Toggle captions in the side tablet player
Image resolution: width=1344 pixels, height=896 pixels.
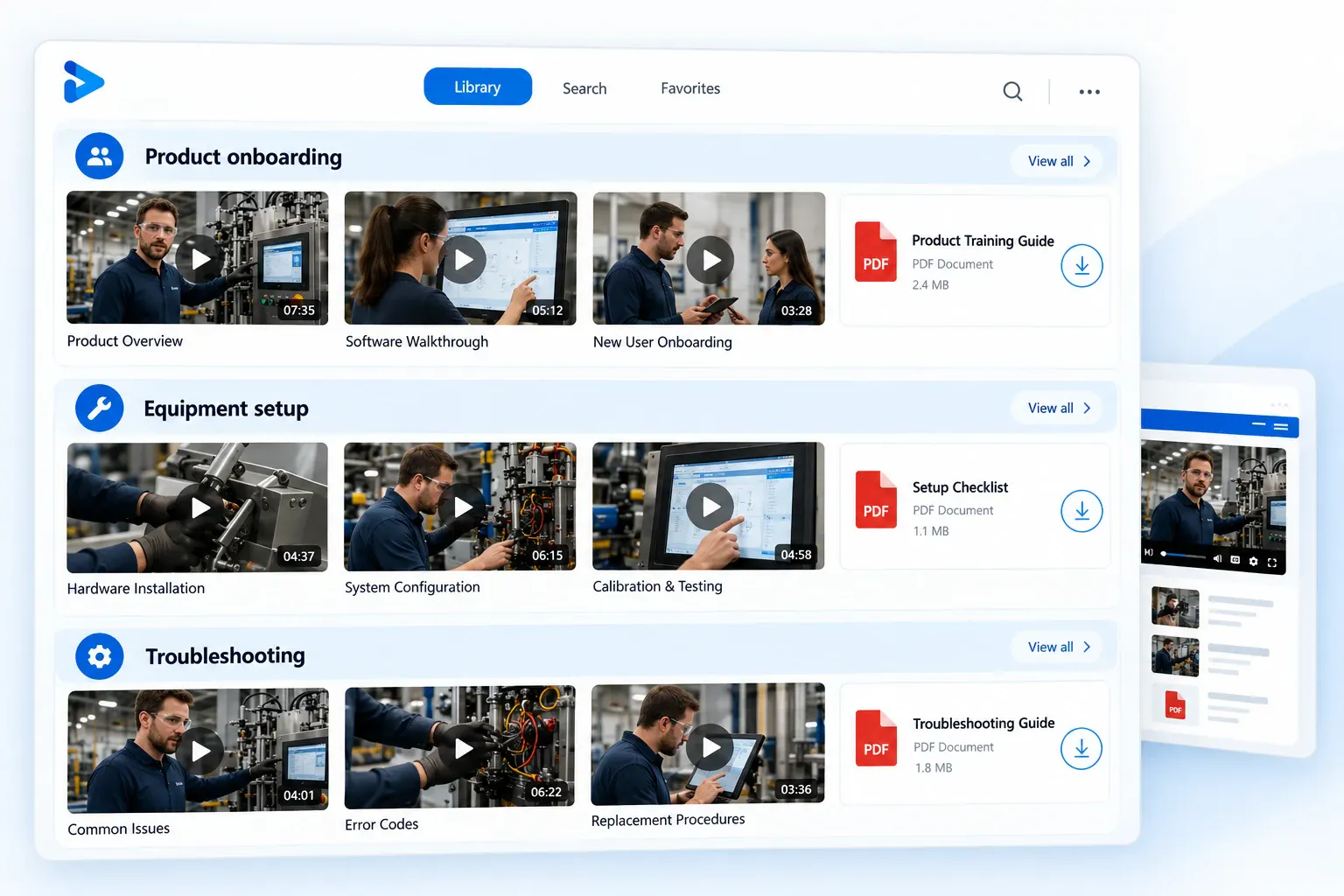(1235, 560)
